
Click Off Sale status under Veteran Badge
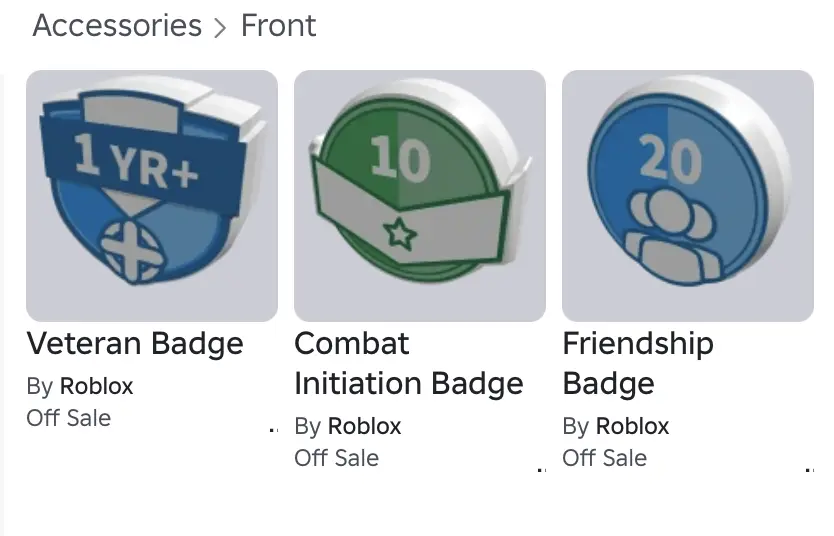pyautogui.click(x=68, y=418)
